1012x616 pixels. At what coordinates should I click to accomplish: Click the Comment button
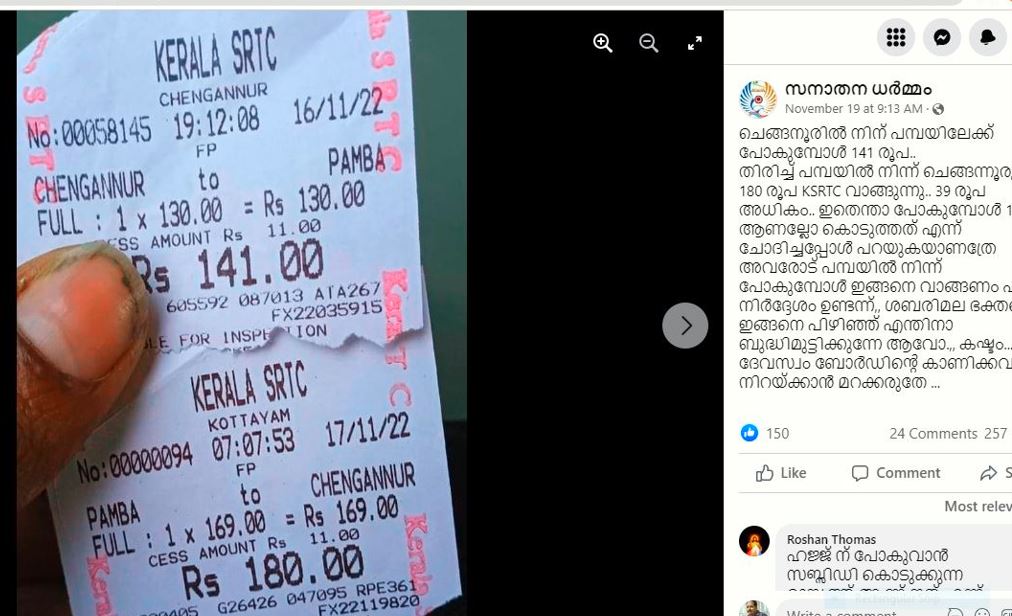tap(896, 473)
